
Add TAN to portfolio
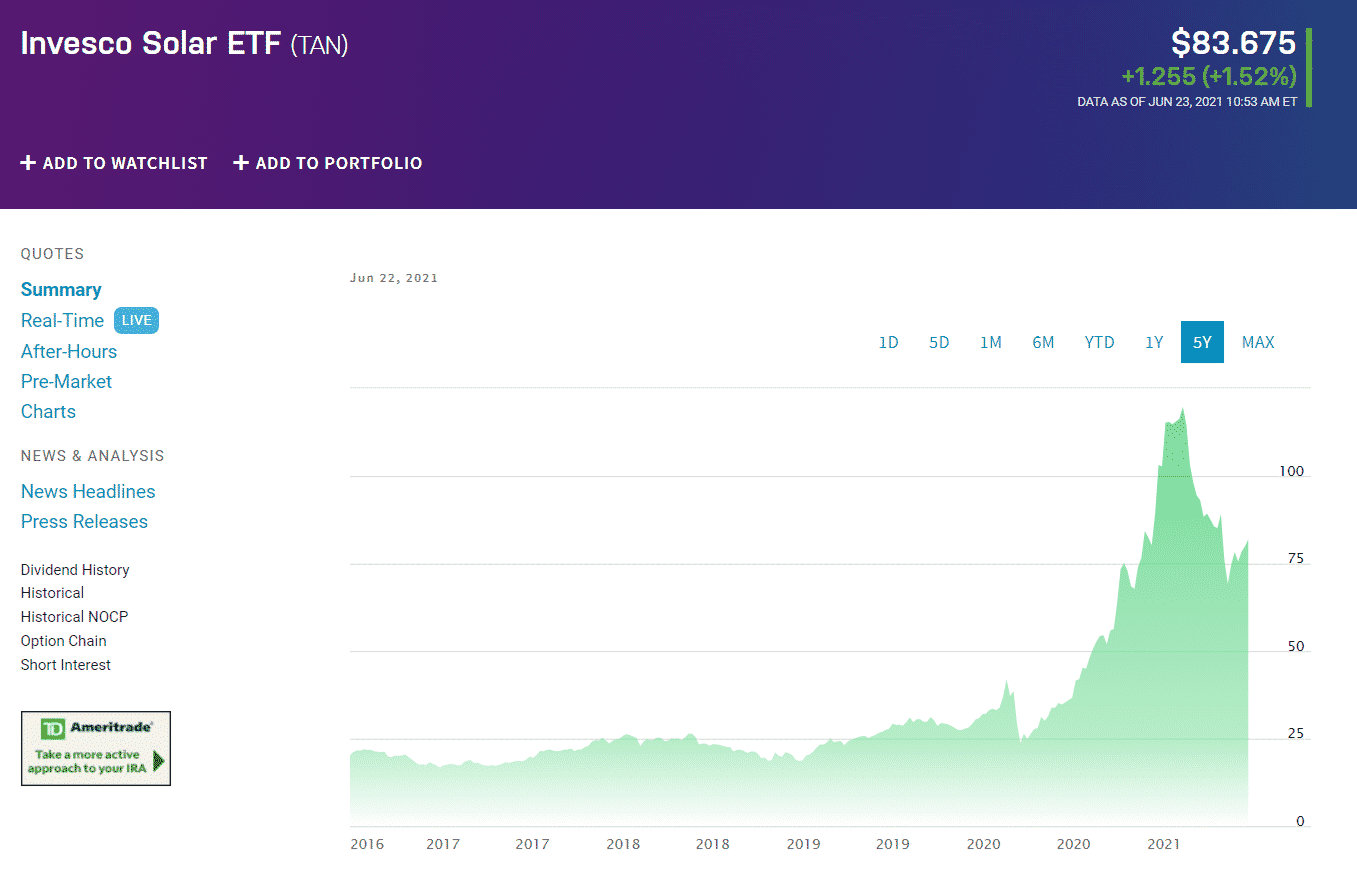[x=328, y=163]
